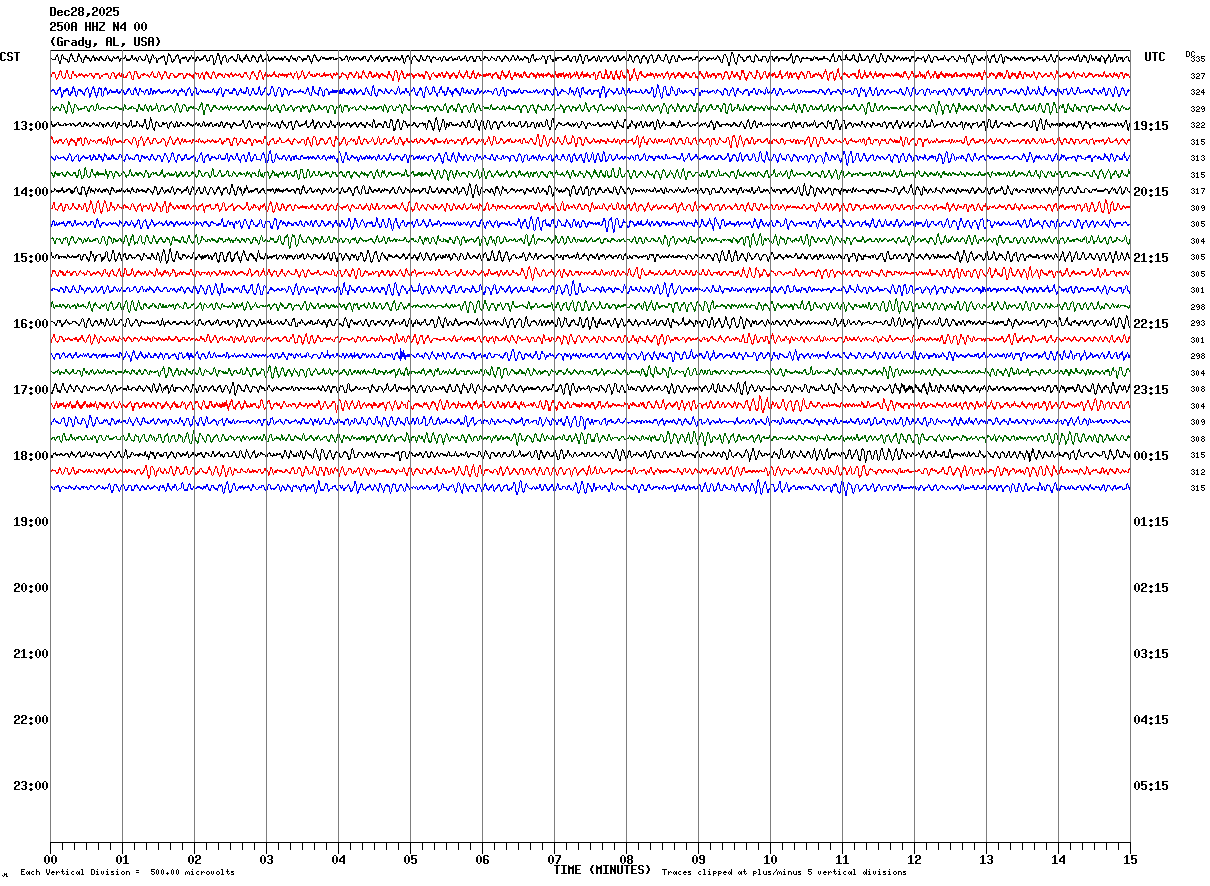The image size is (1210, 886).
Task: Click the 03:15 UTC time label
Action: pyautogui.click(x=1151, y=654)
